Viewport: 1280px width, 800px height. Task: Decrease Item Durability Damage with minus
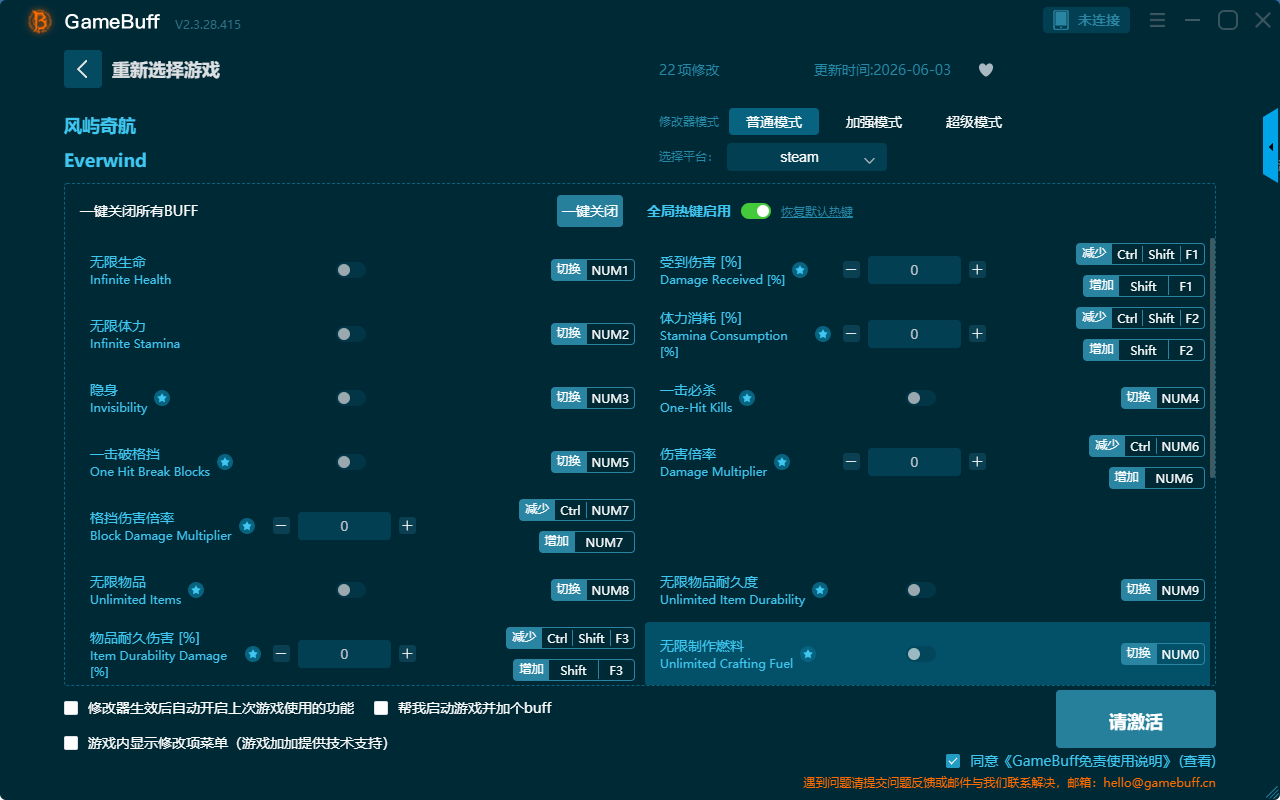pyautogui.click(x=281, y=654)
